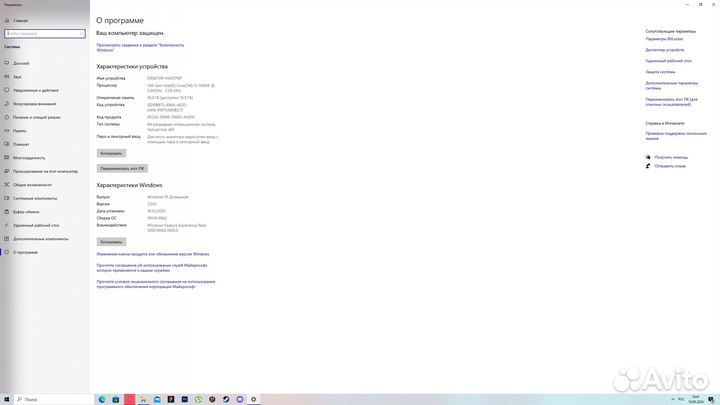Open language support check link
This screenshot has width=720, height=405.
point(676,136)
